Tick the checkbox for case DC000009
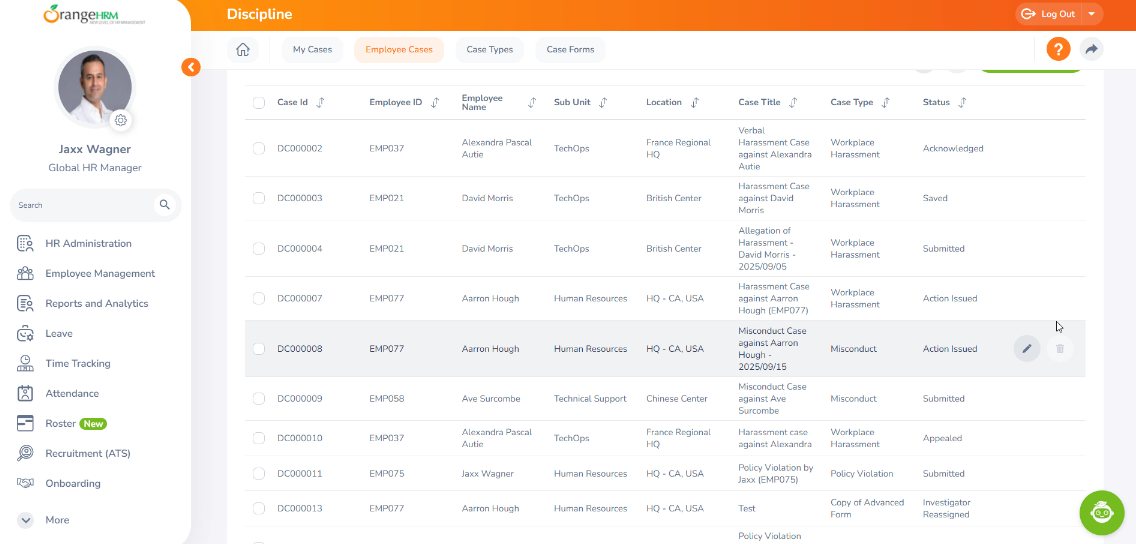Screen dimensions: 1136x544 (x=259, y=398)
